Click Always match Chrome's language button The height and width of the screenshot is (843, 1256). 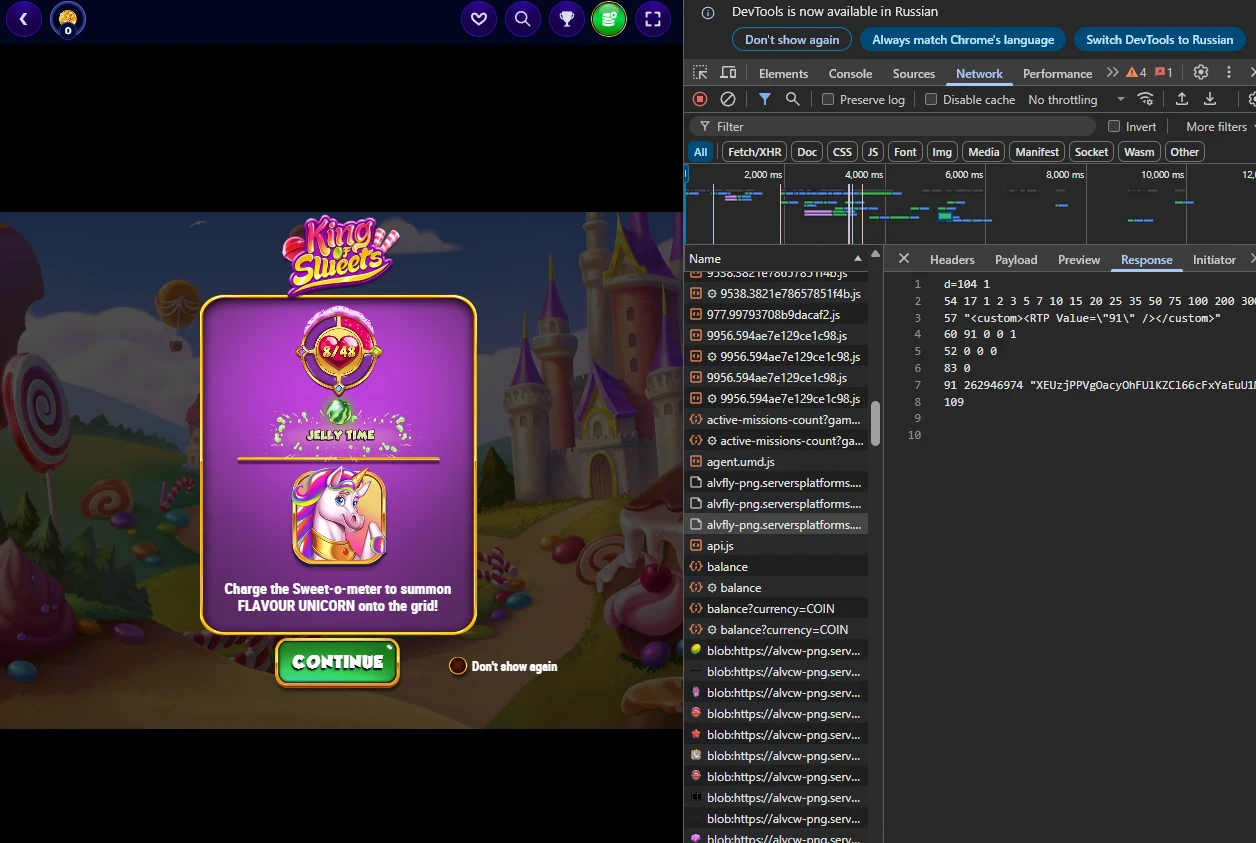[x=963, y=39]
